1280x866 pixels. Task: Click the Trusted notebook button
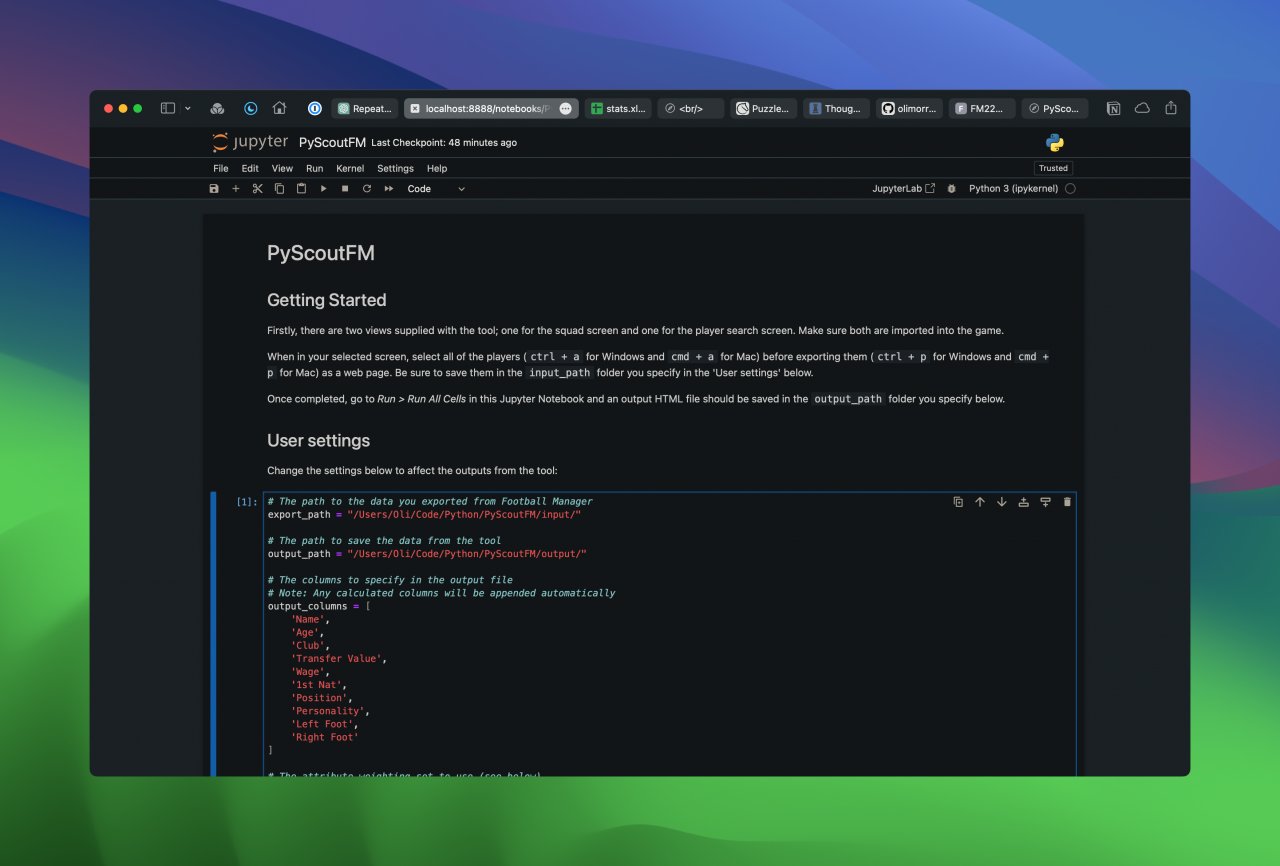click(x=1053, y=168)
